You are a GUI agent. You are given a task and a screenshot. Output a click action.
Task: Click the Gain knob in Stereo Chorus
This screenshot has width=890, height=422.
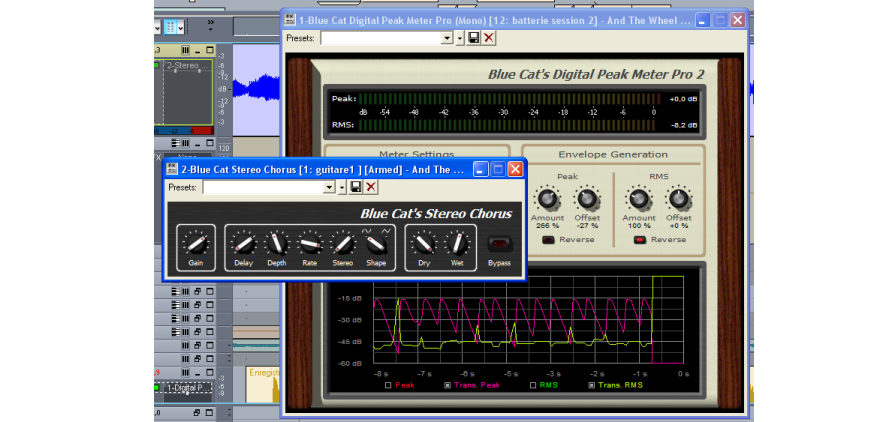pyautogui.click(x=196, y=245)
